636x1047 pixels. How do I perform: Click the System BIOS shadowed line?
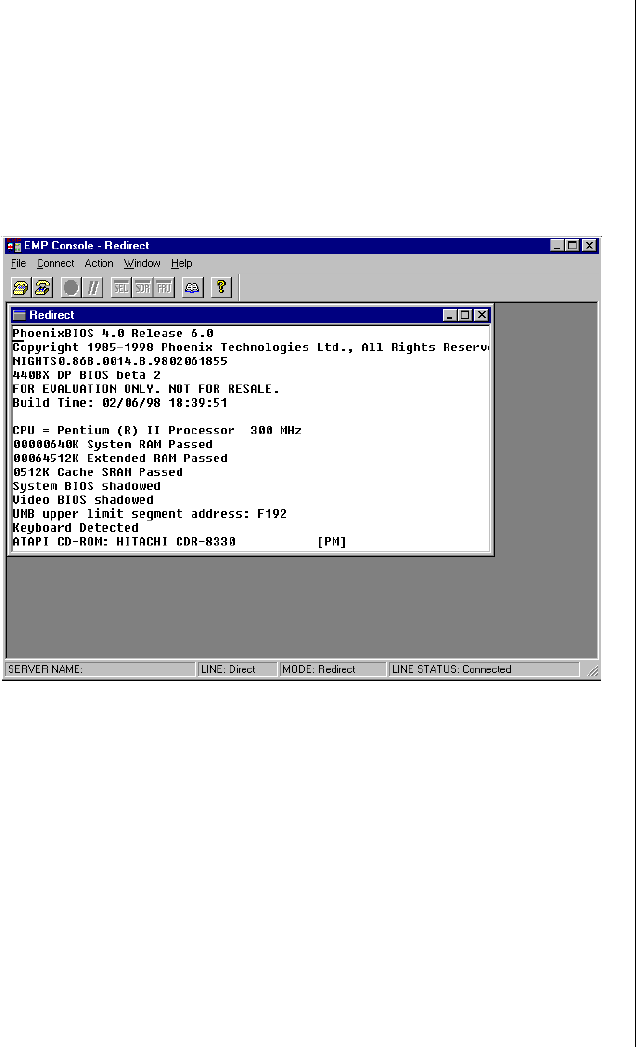87,486
